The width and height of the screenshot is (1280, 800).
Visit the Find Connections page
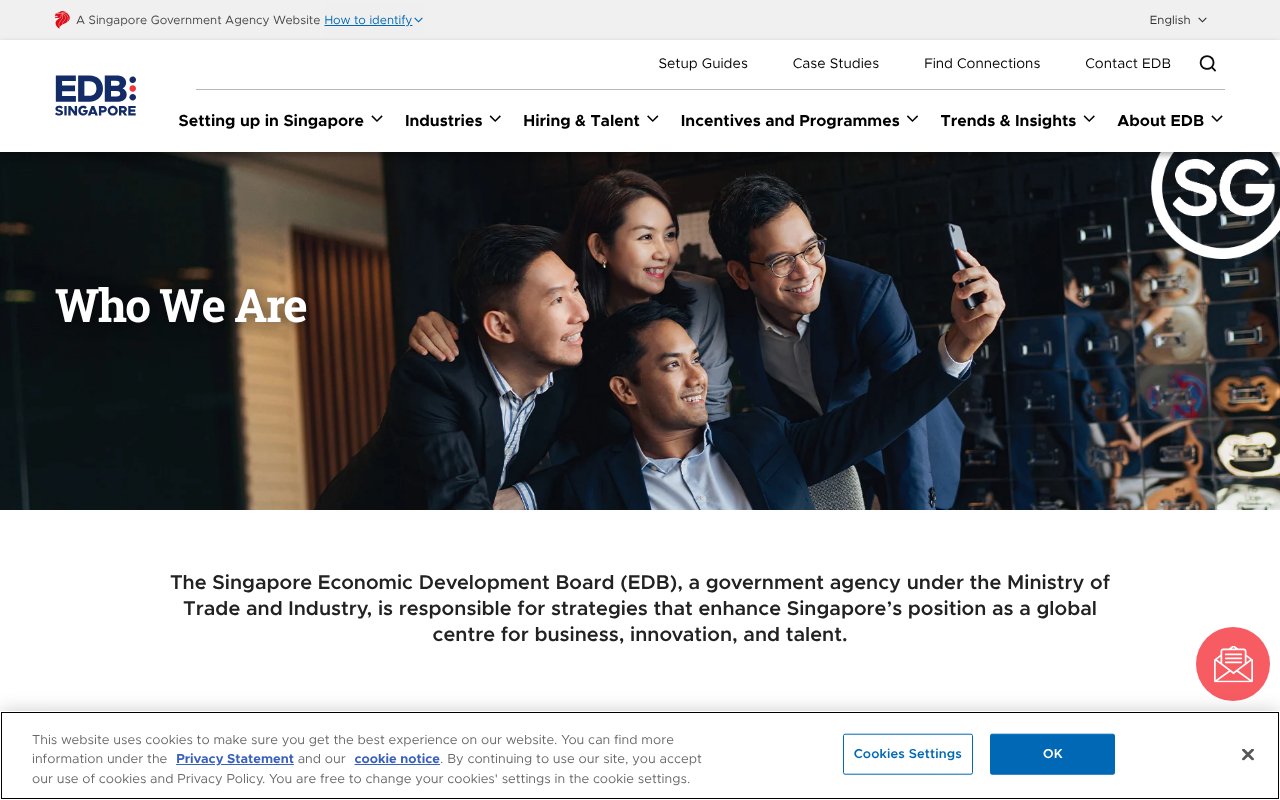click(x=982, y=63)
